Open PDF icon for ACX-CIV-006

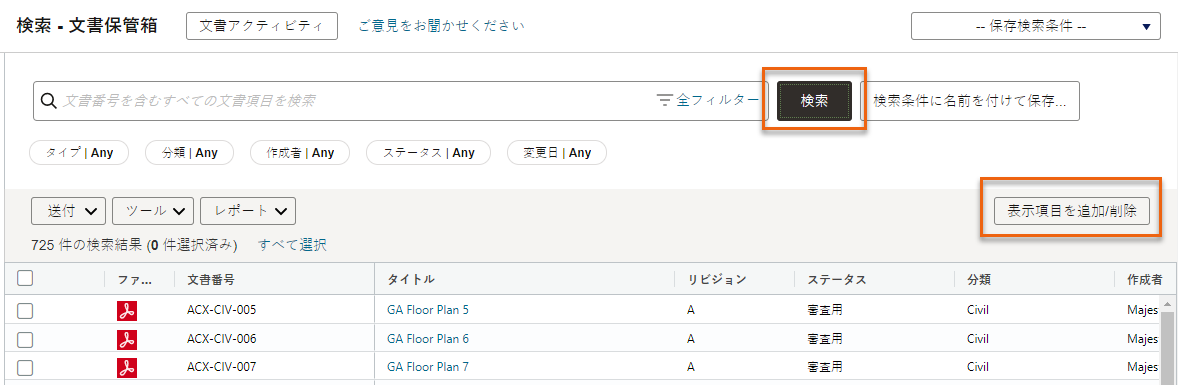point(127,339)
